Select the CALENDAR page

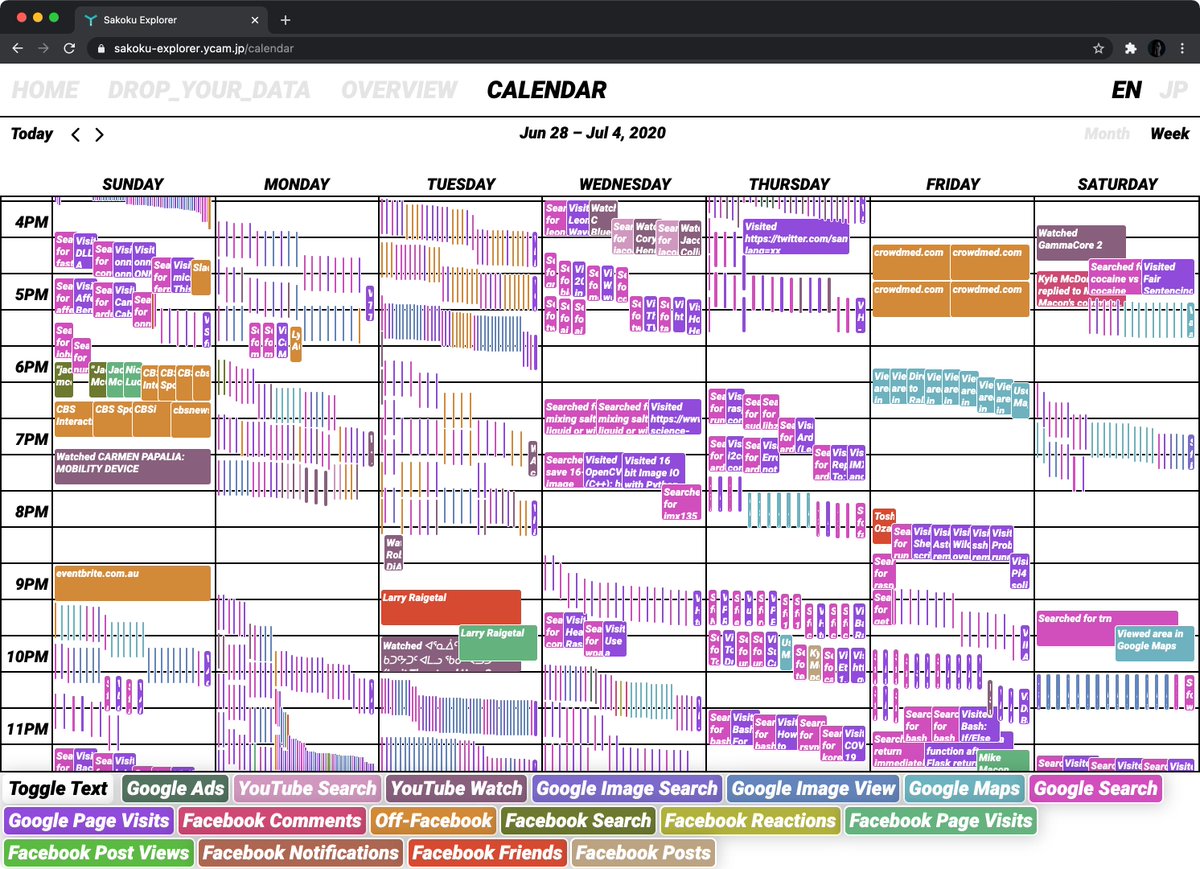[x=546, y=90]
